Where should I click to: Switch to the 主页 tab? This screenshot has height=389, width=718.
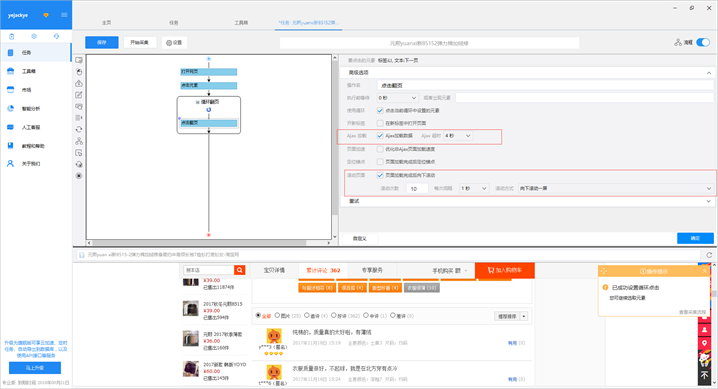(106, 22)
